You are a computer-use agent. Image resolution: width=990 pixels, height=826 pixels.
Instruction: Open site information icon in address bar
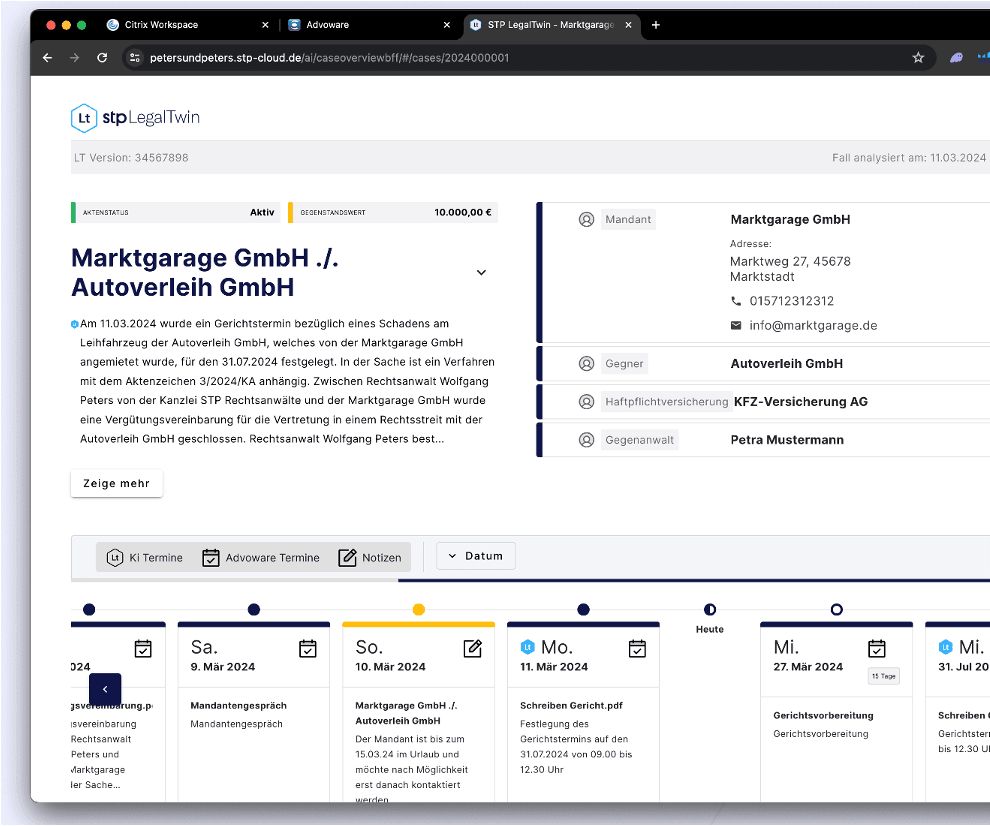[x=134, y=58]
